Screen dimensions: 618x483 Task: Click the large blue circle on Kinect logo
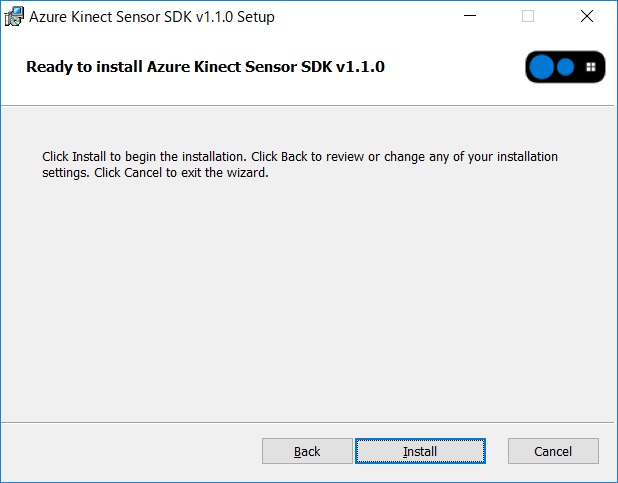(x=542, y=67)
